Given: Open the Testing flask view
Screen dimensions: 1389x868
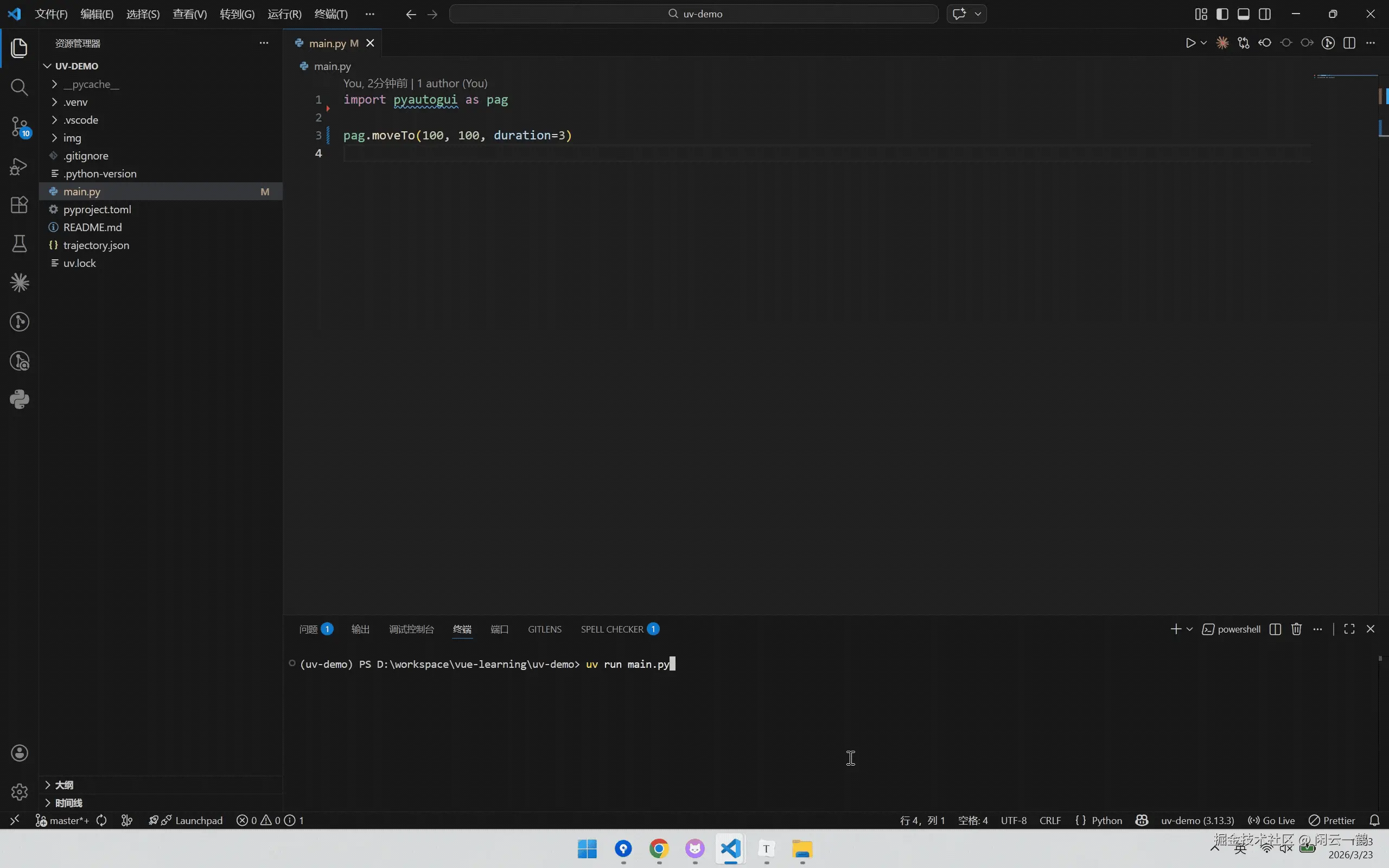Looking at the screenshot, I should 19,244.
